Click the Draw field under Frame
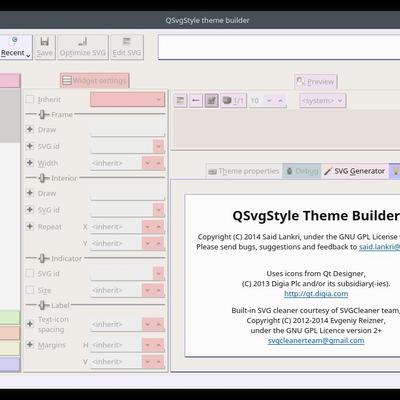 pos(127,130)
